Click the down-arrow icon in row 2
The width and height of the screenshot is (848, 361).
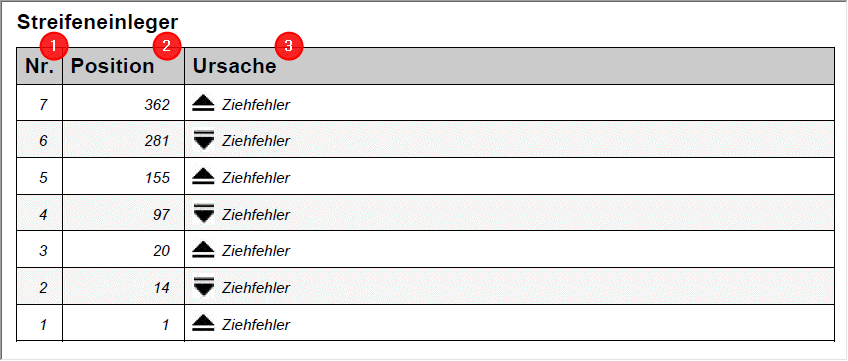coord(203,286)
